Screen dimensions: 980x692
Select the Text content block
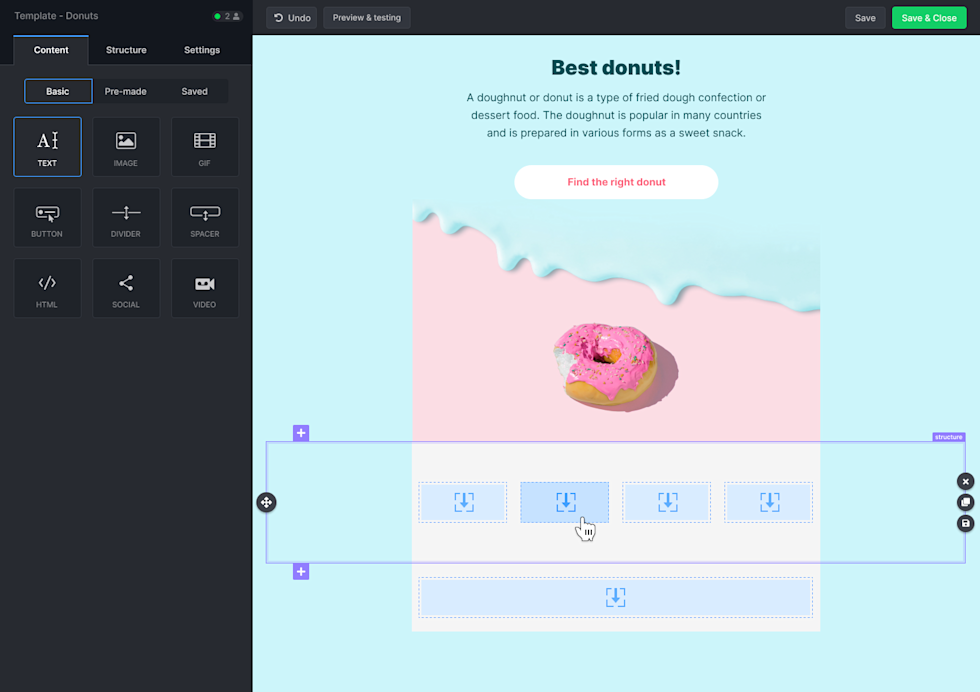(47, 146)
